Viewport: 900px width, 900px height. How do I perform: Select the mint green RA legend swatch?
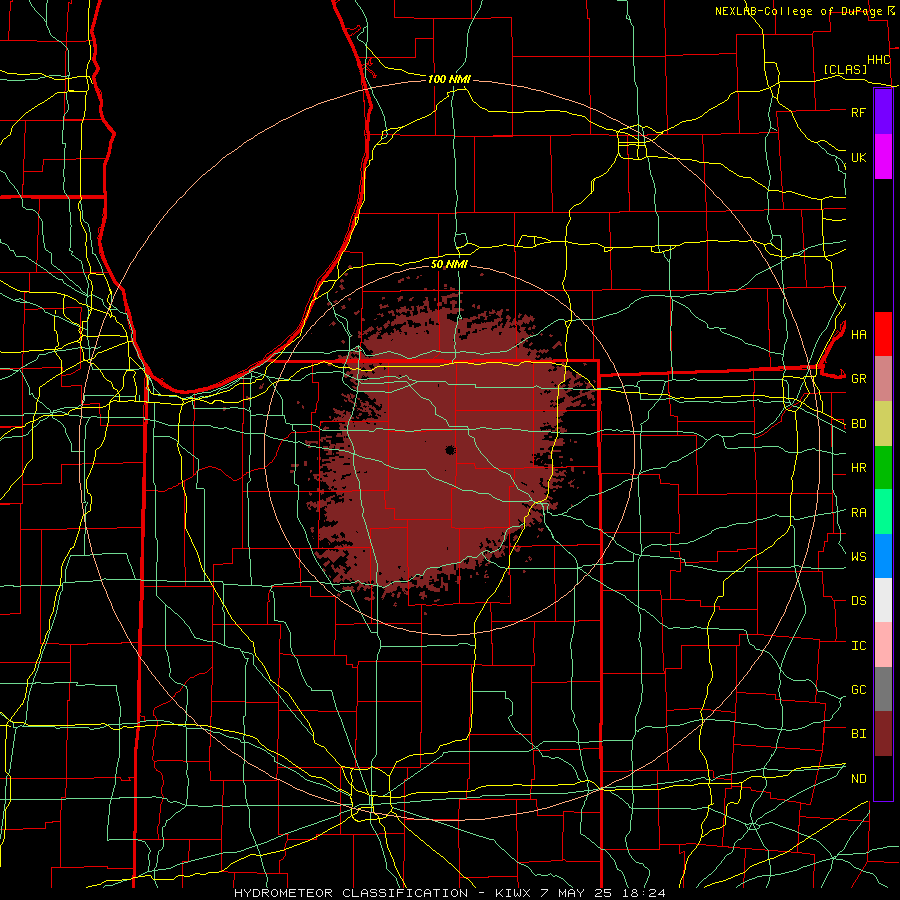click(x=883, y=512)
